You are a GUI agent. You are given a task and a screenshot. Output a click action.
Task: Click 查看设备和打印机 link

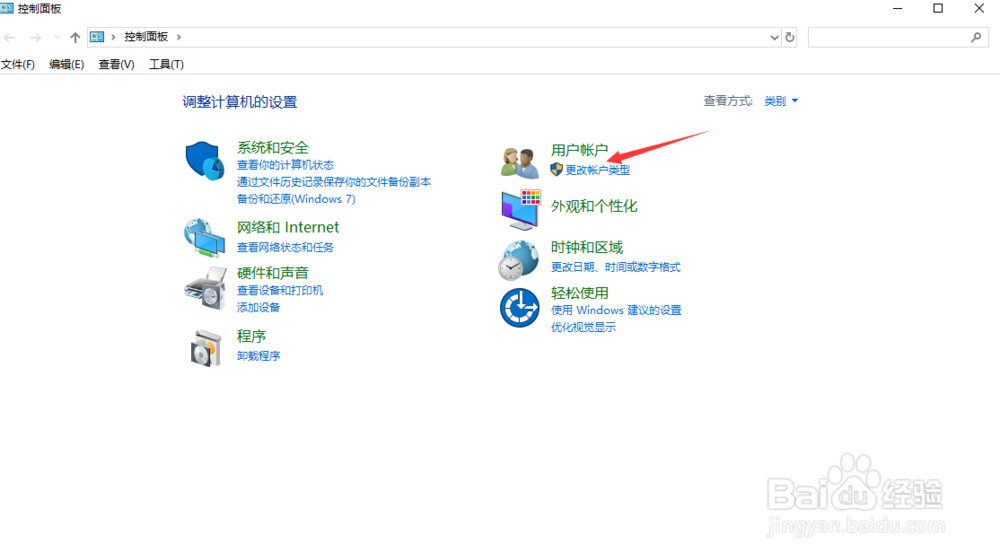pos(280,291)
